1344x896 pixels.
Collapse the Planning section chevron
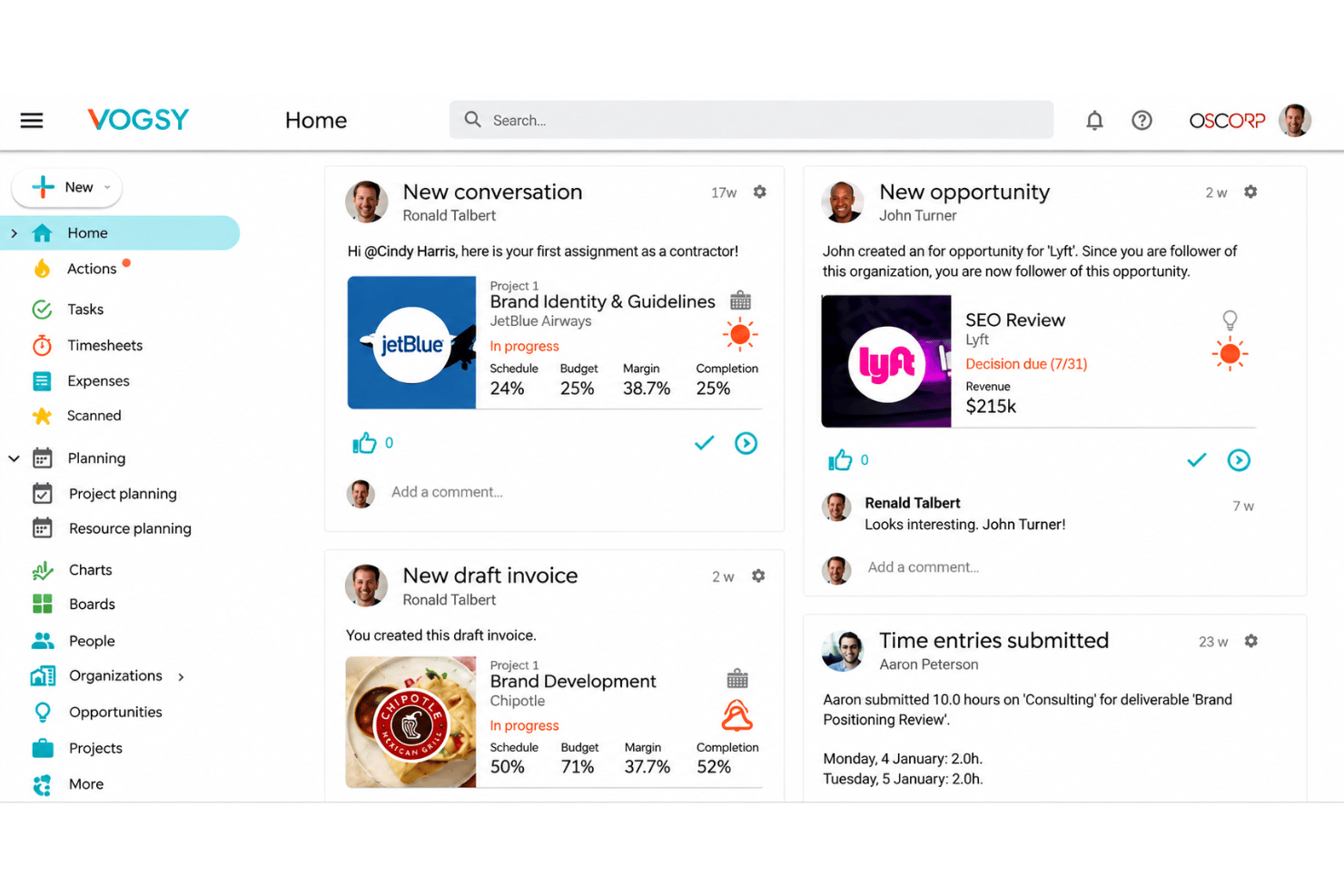pos(14,458)
